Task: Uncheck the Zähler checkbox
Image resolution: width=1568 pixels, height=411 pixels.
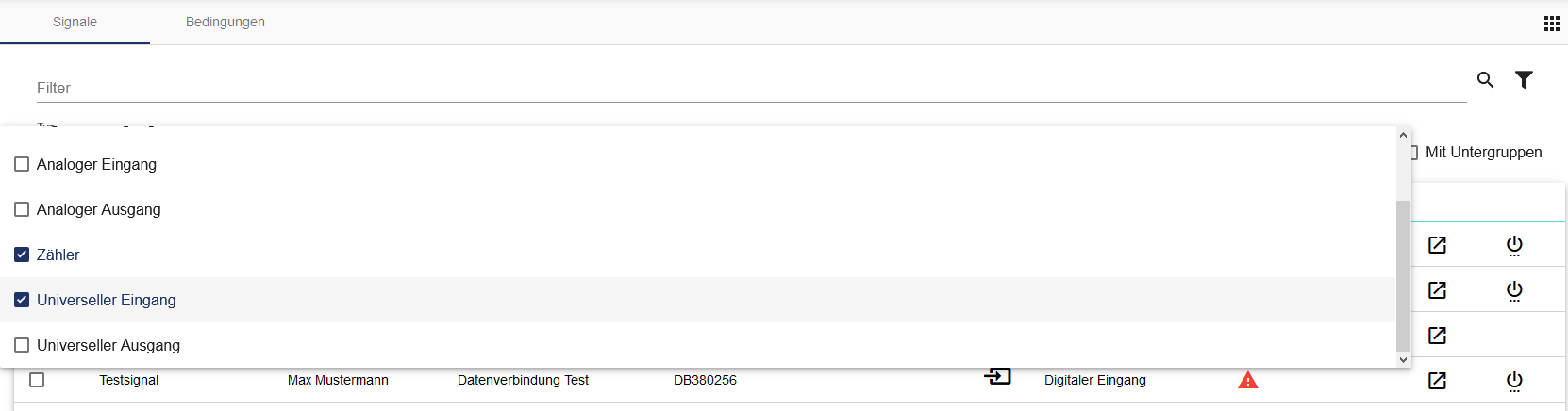Action: 22,255
